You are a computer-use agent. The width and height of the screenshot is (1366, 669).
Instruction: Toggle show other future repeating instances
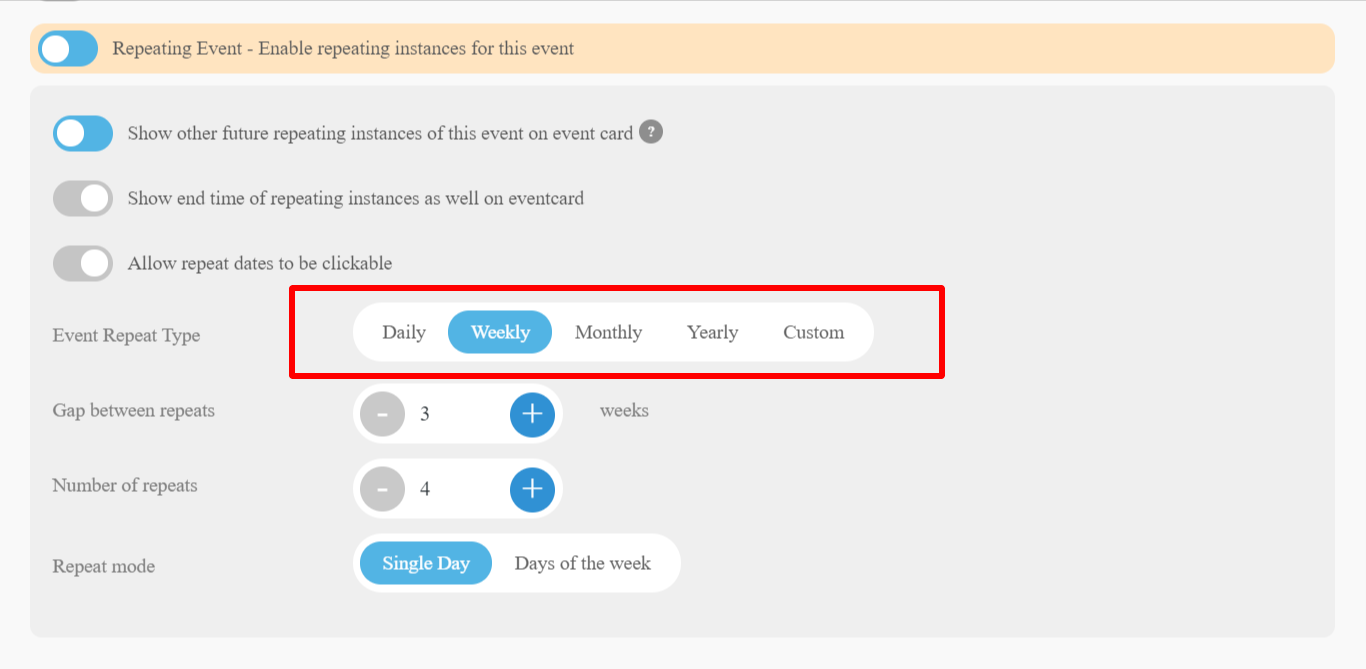click(x=83, y=133)
